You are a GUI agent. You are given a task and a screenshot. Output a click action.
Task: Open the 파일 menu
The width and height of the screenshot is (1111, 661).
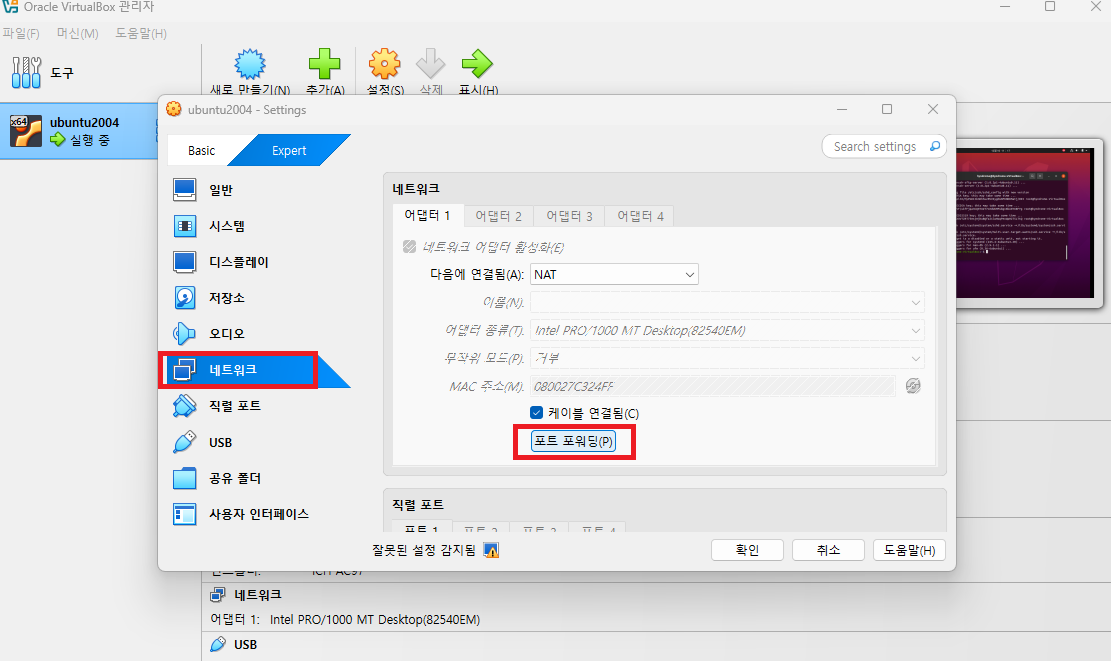[21, 33]
